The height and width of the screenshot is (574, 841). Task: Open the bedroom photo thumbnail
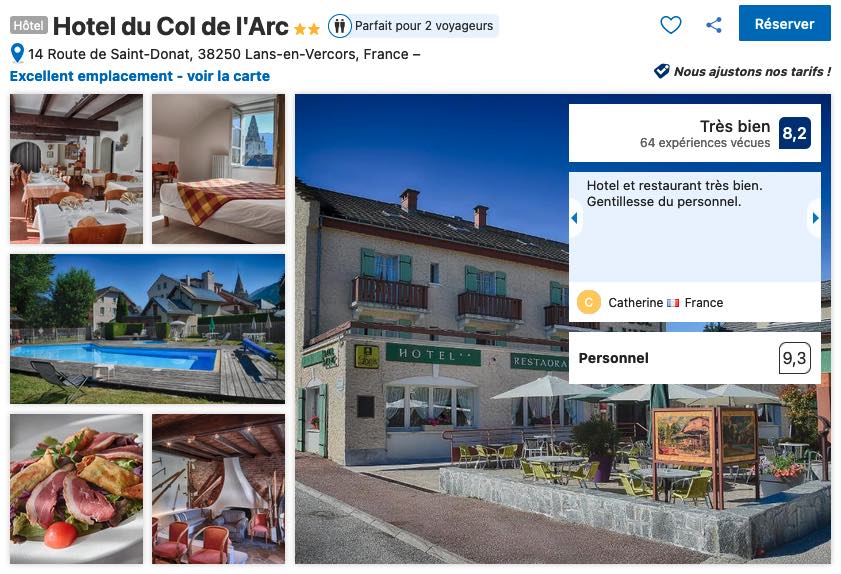[218, 169]
